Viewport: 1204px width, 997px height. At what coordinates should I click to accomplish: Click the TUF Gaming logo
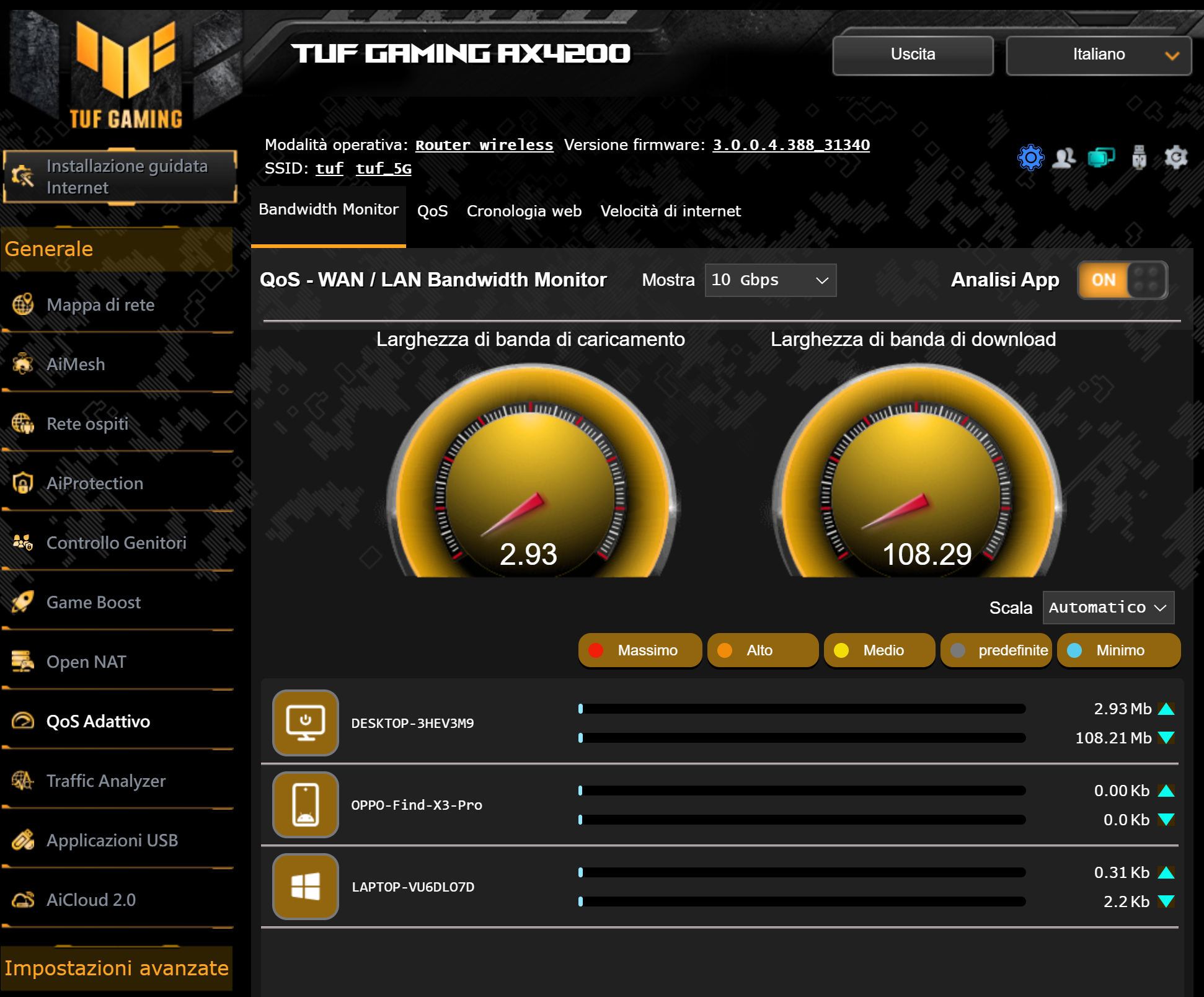[126, 74]
